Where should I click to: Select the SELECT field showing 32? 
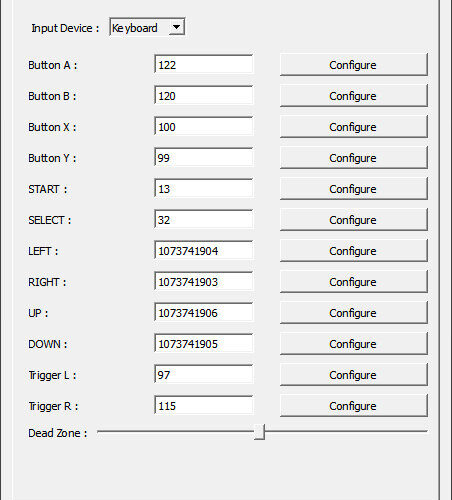point(204,219)
